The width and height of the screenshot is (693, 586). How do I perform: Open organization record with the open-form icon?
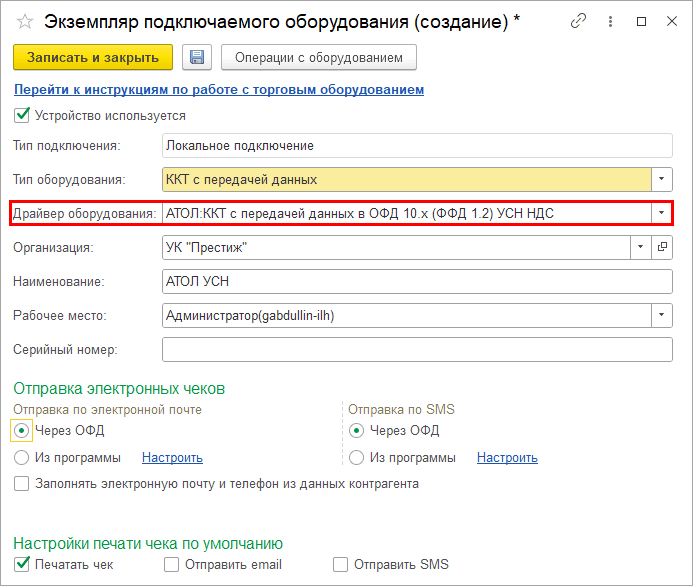[x=662, y=247]
